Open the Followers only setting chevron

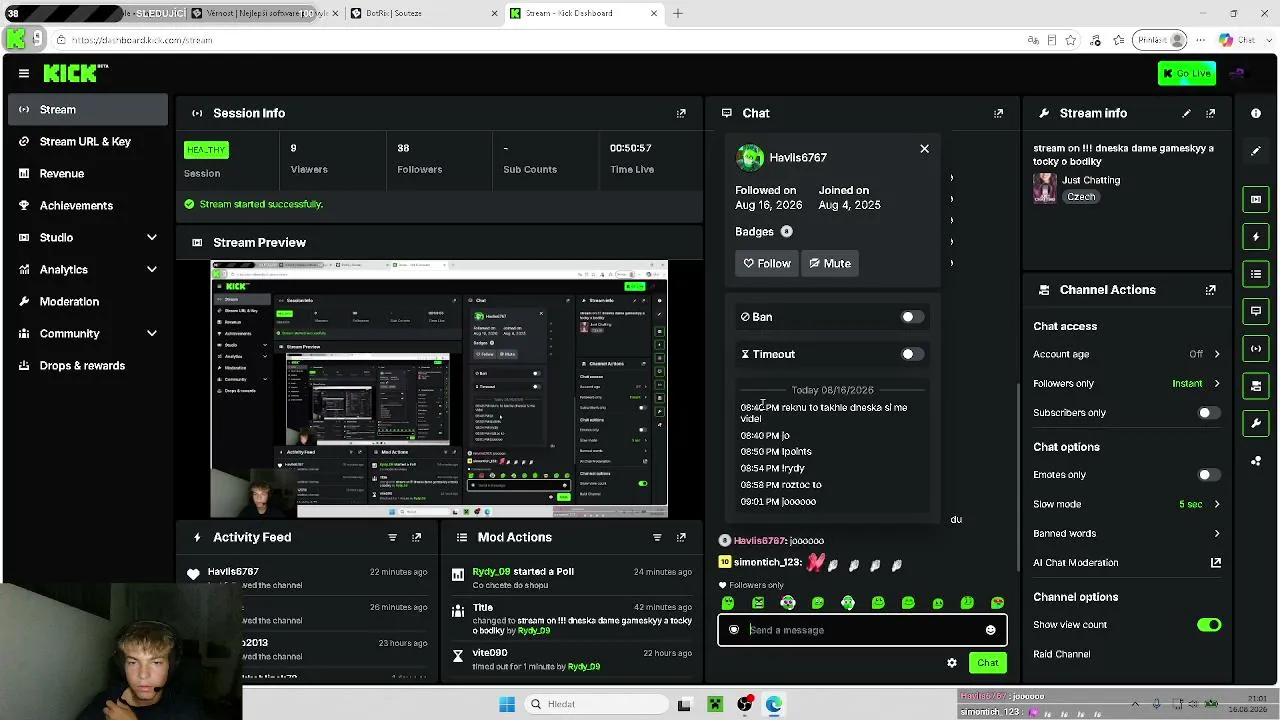pyautogui.click(x=1217, y=383)
